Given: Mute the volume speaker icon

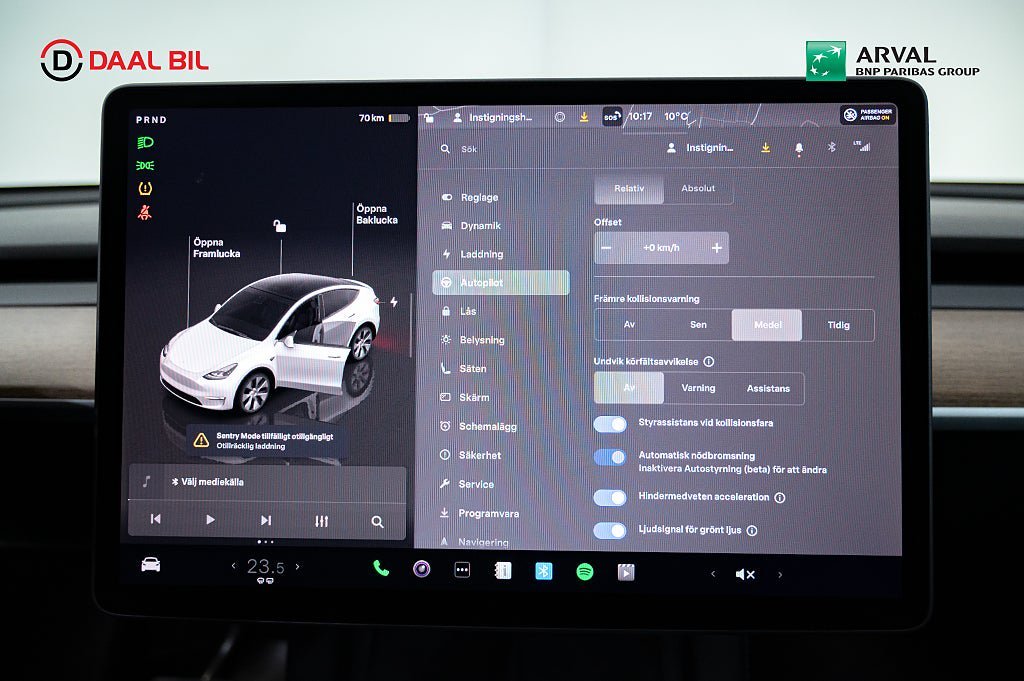Looking at the screenshot, I should point(745,574).
